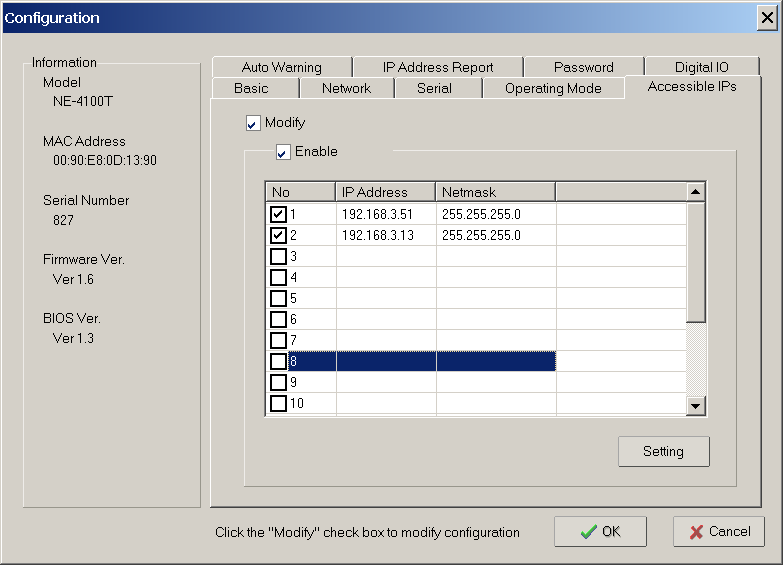Check the row 4 checkbox
This screenshot has height=565, width=783.
(278, 277)
